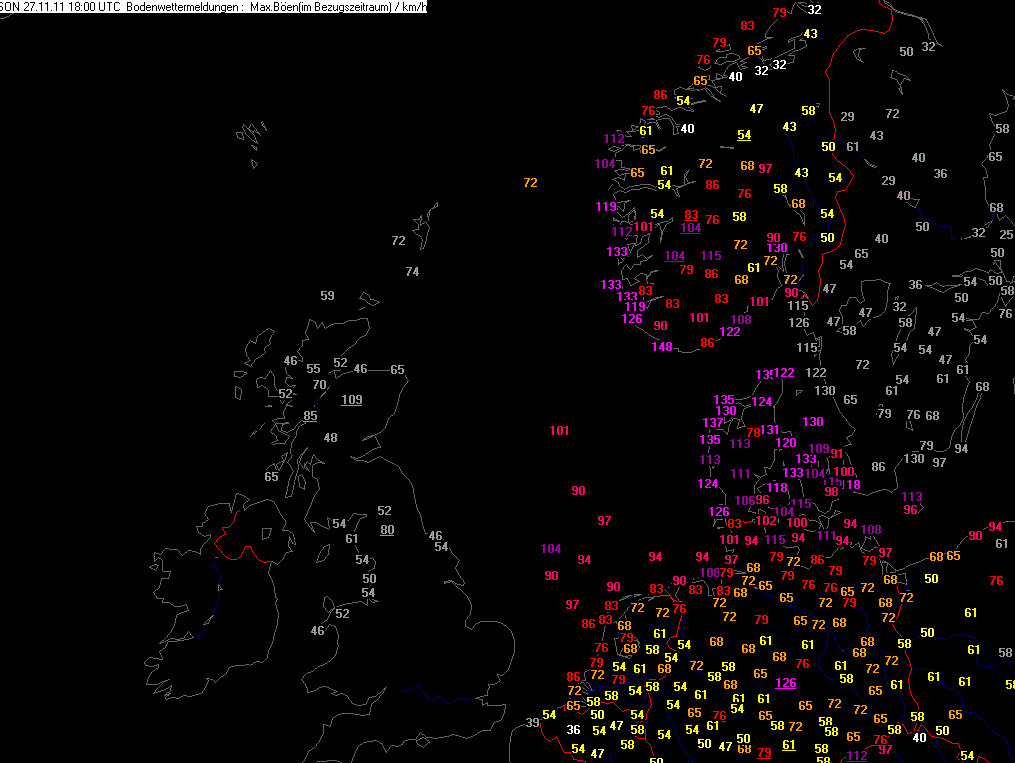
Task: Click the Bodenwettermeldungen map title text
Action: click(183, 7)
